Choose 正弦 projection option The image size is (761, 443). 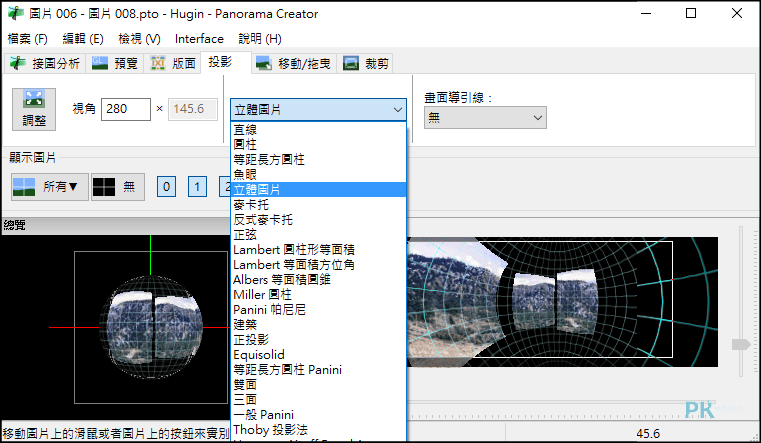point(318,235)
